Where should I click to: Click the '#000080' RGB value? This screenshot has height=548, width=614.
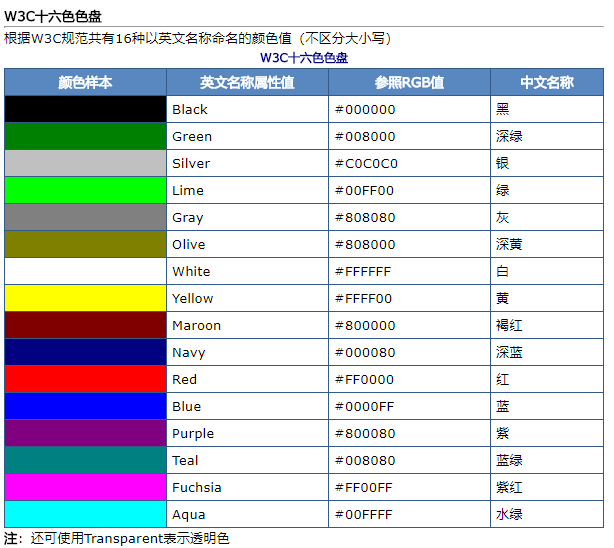(365, 353)
